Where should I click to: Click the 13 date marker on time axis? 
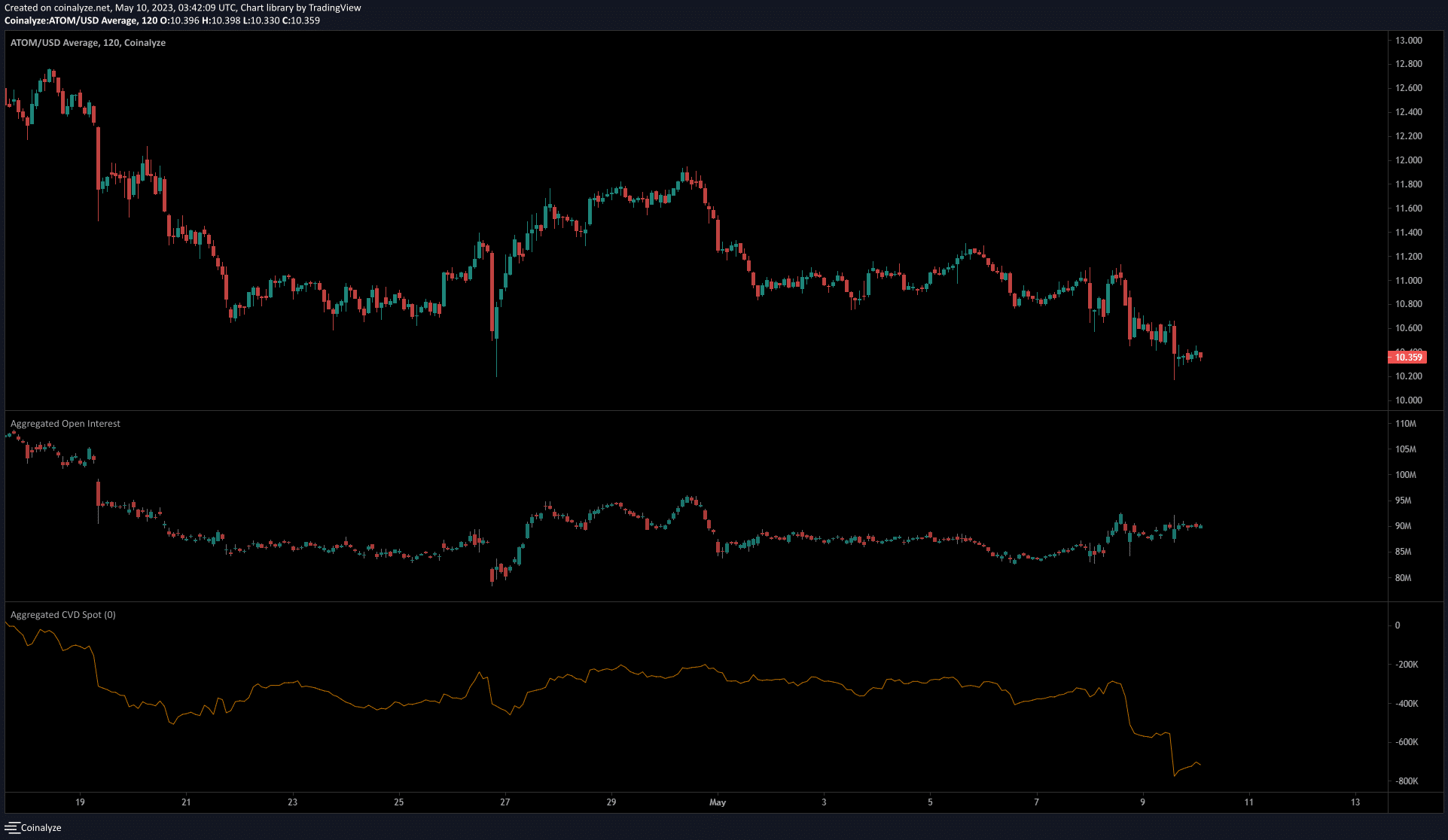coord(1355,802)
